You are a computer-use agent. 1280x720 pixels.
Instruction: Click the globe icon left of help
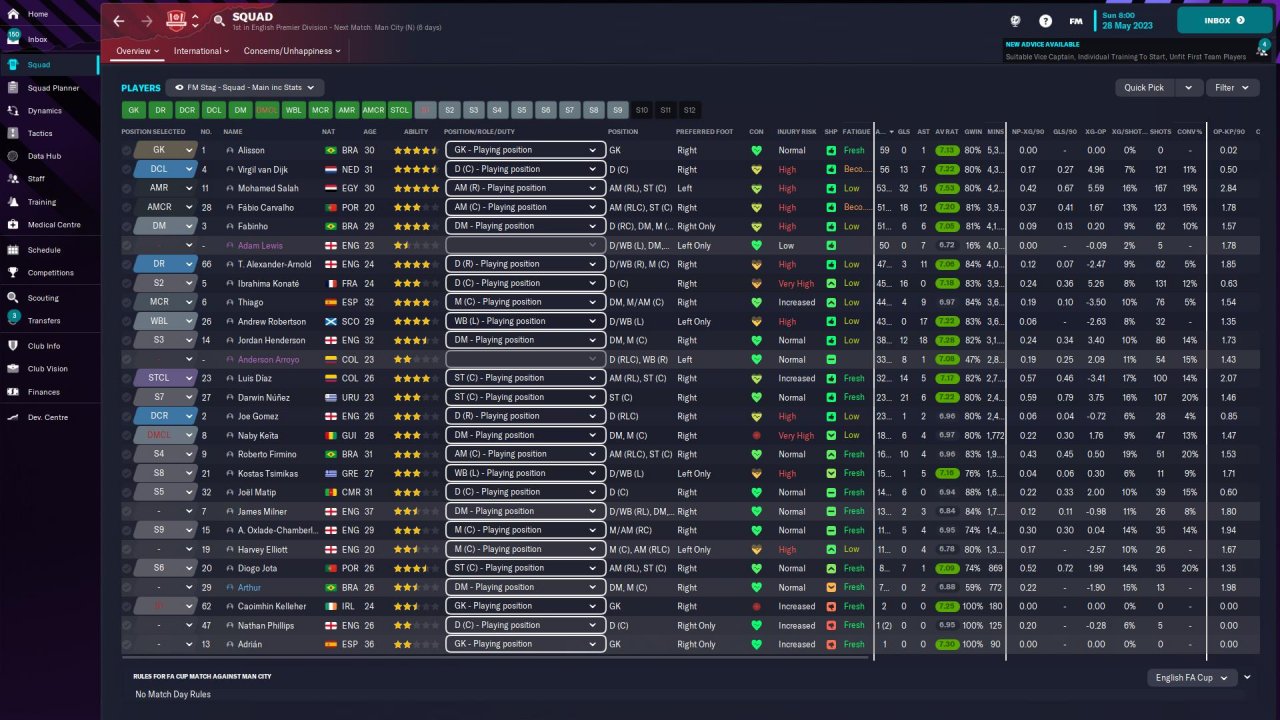point(1015,20)
